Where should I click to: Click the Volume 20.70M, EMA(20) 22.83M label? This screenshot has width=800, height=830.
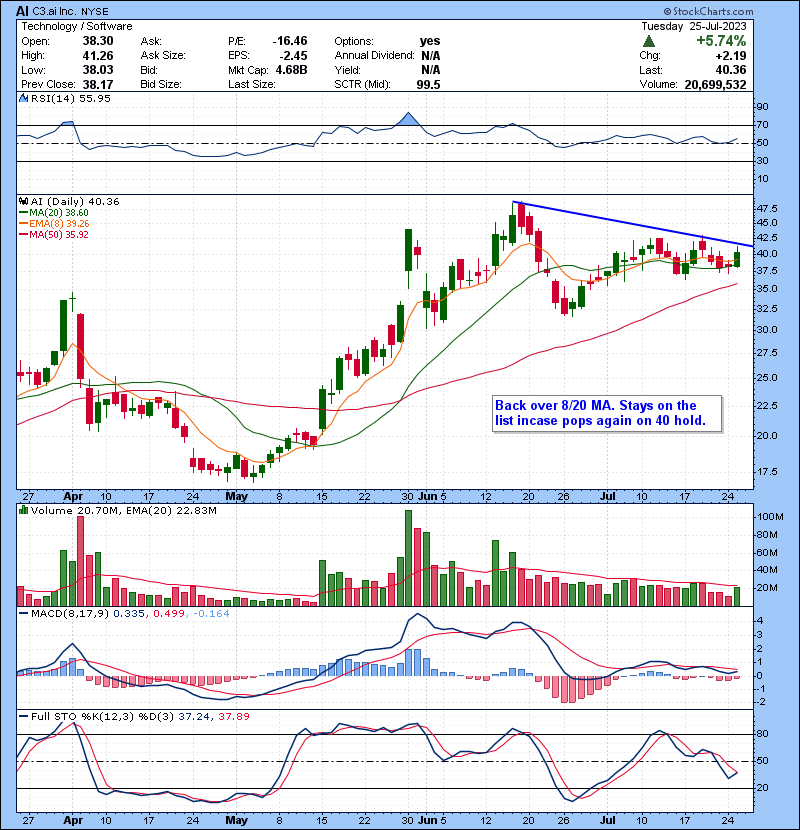pos(123,510)
